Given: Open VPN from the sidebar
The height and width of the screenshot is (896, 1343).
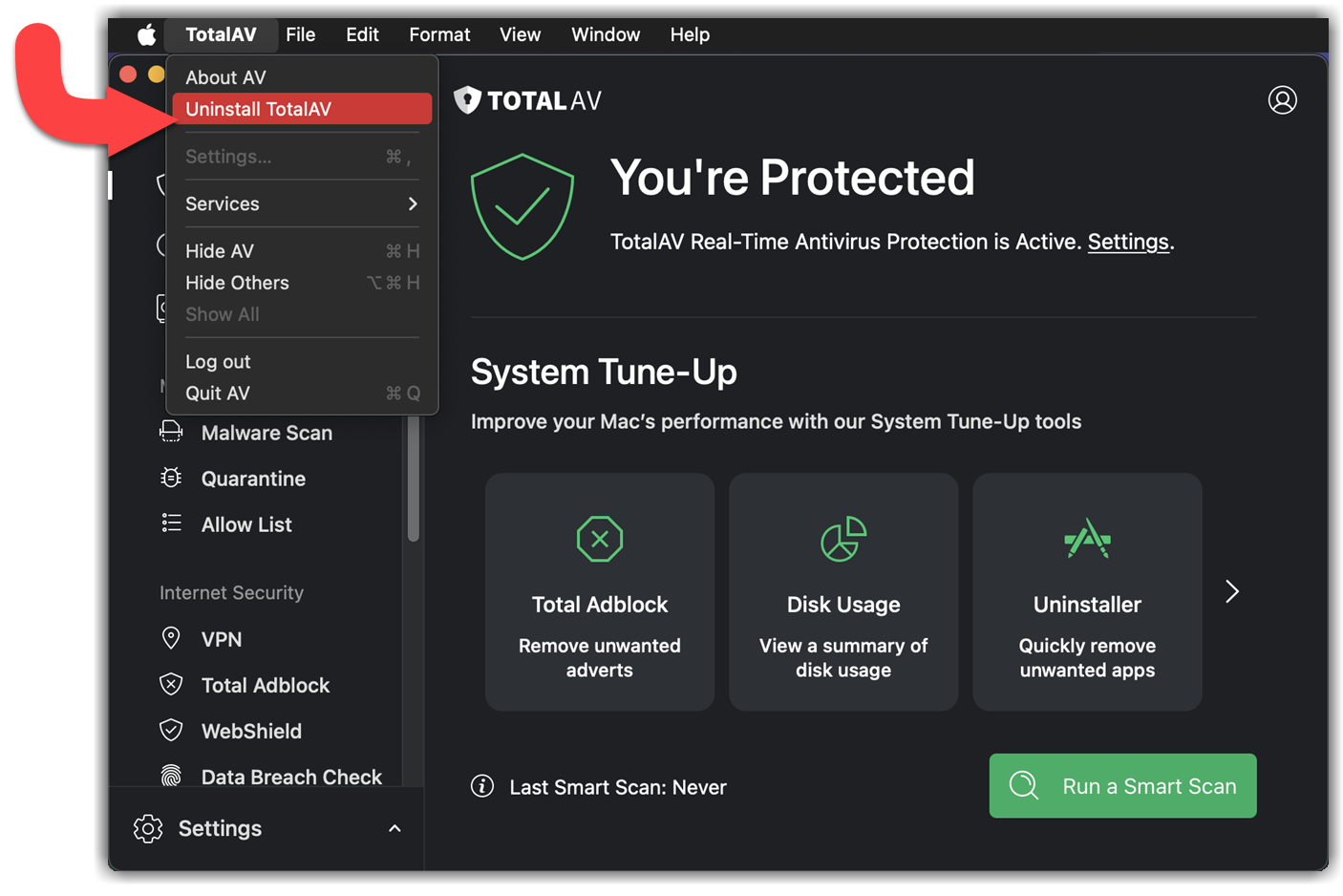Looking at the screenshot, I should [x=221, y=639].
